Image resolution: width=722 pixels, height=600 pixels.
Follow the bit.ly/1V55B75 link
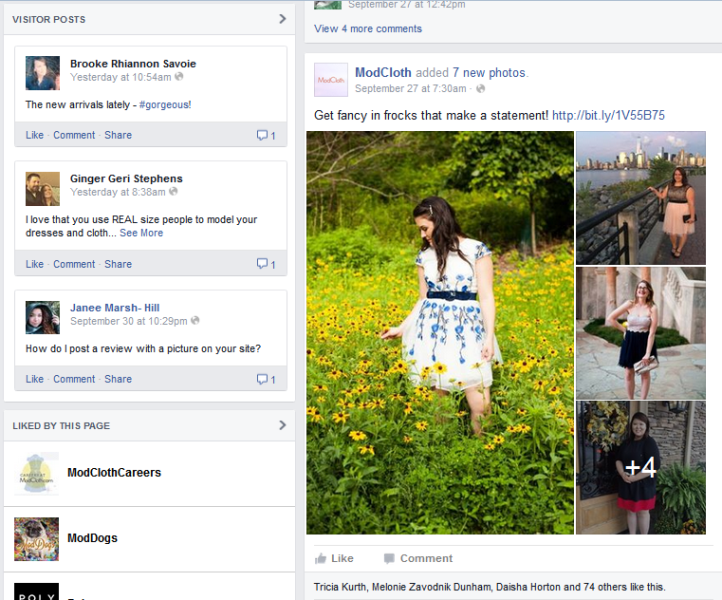coord(608,115)
